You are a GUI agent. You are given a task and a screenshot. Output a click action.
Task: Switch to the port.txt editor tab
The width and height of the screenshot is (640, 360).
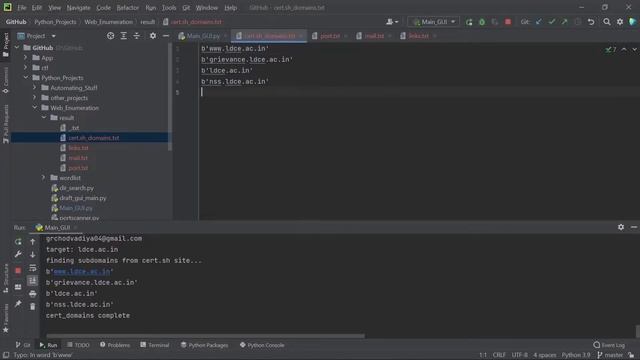(x=329, y=36)
